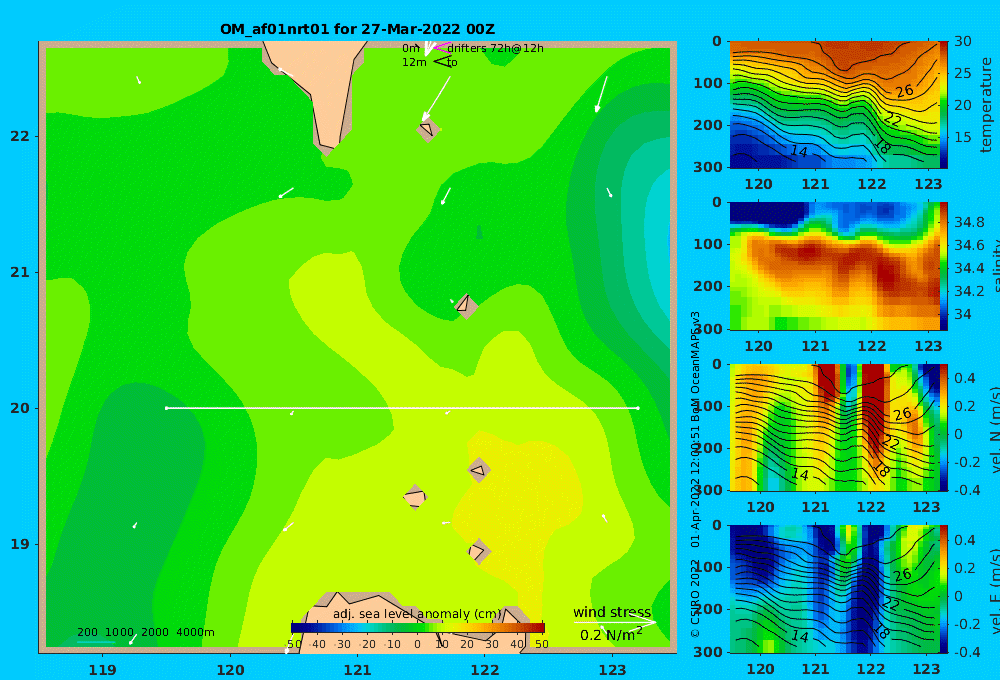
Task: Click the '14' contour label in temperature panel
Action: pyautogui.click(x=799, y=151)
